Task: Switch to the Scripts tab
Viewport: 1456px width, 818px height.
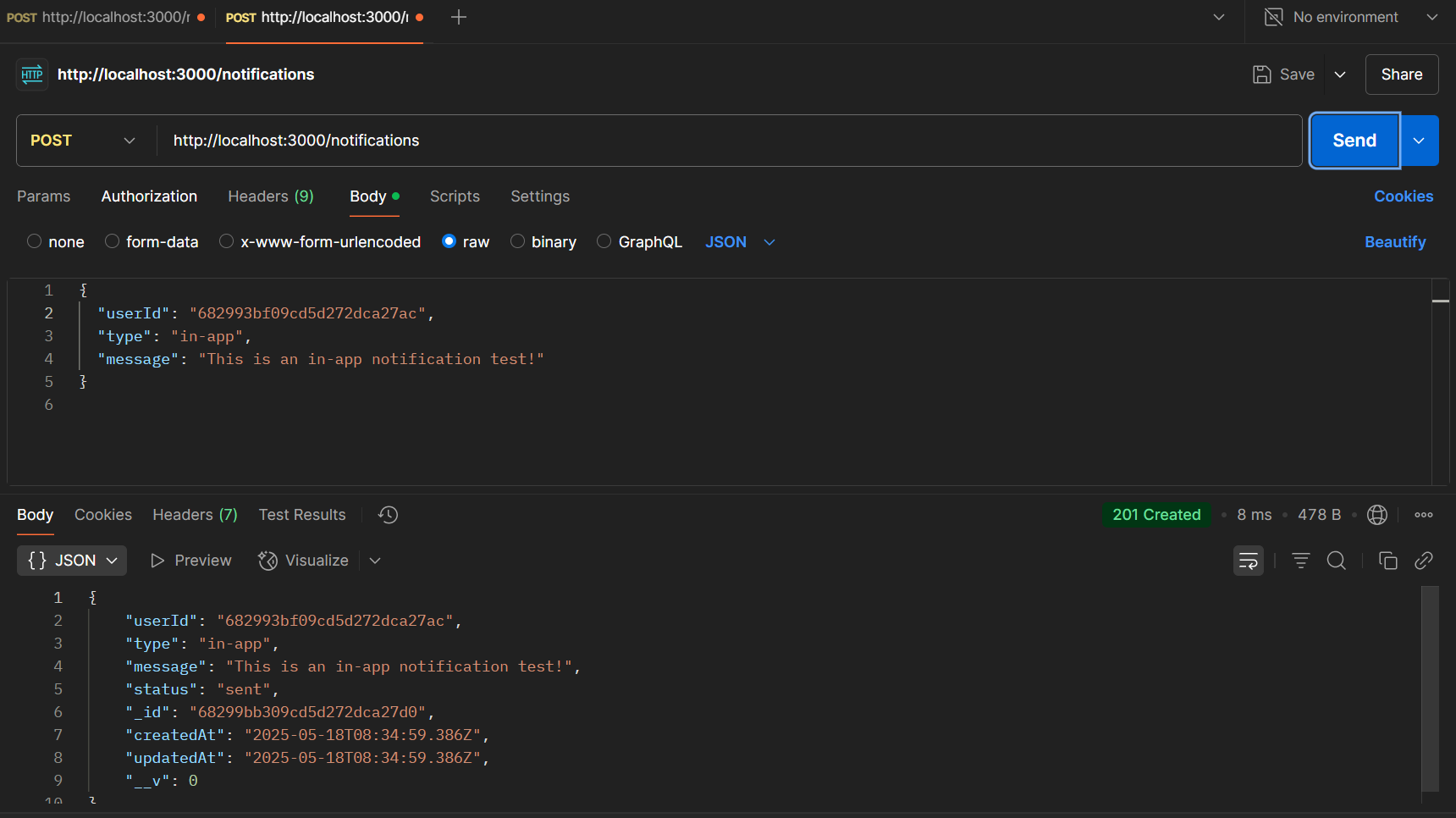Action: coord(455,196)
